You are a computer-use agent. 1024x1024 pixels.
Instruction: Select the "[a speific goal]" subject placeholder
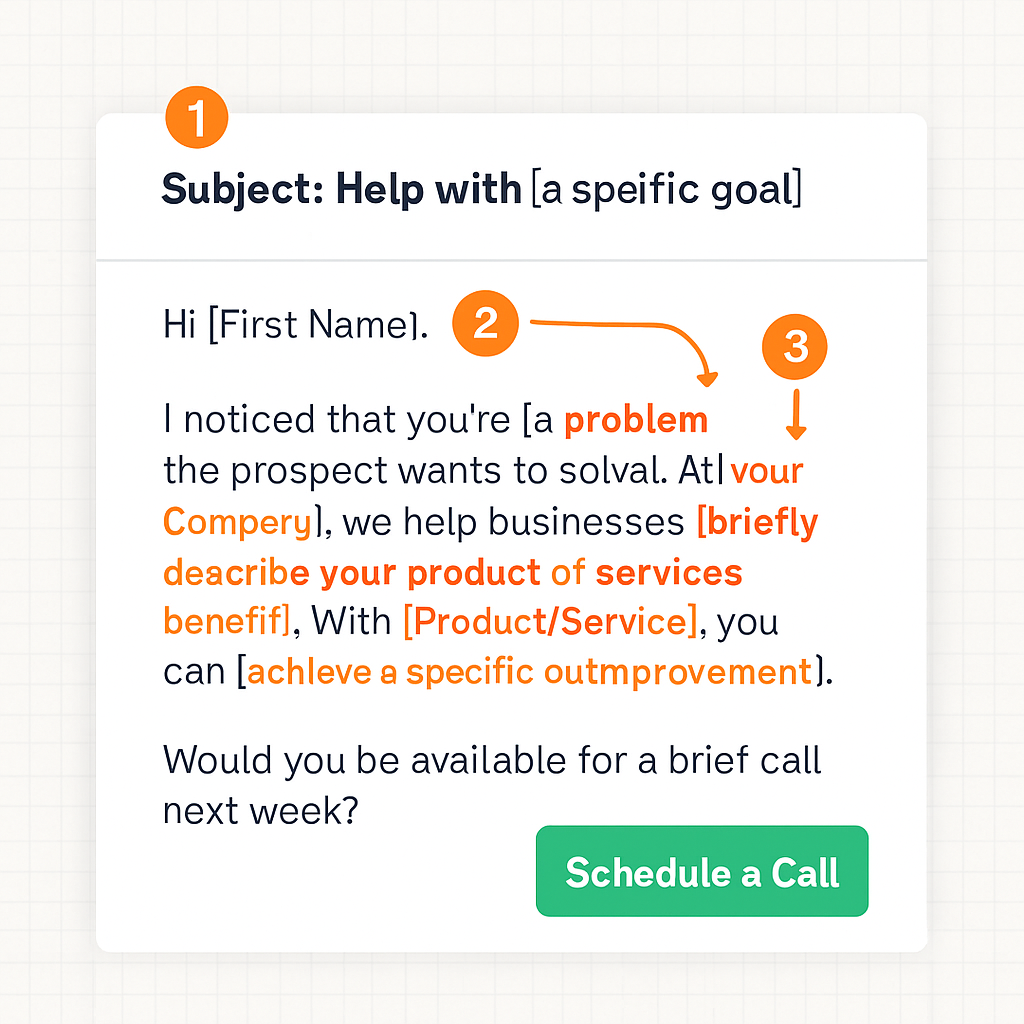pos(666,189)
